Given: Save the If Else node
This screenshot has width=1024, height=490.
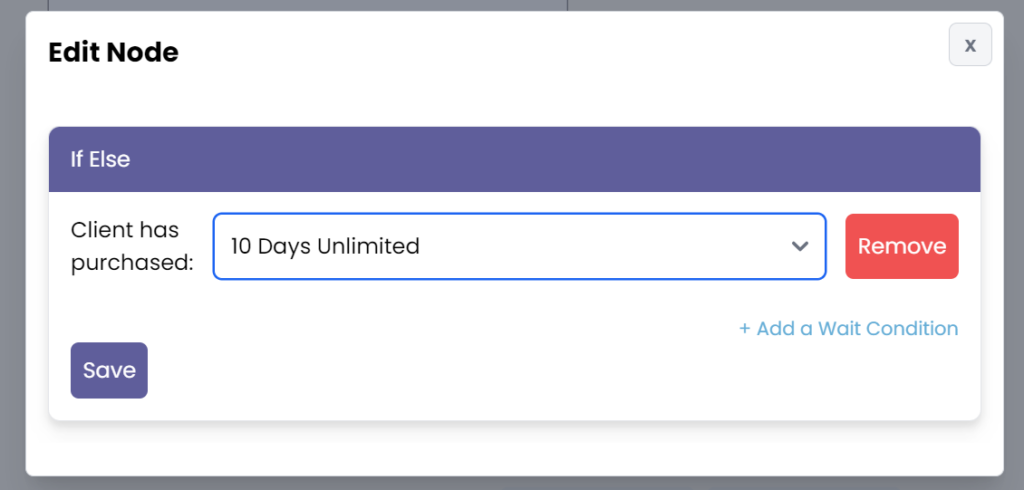Looking at the screenshot, I should point(109,370).
